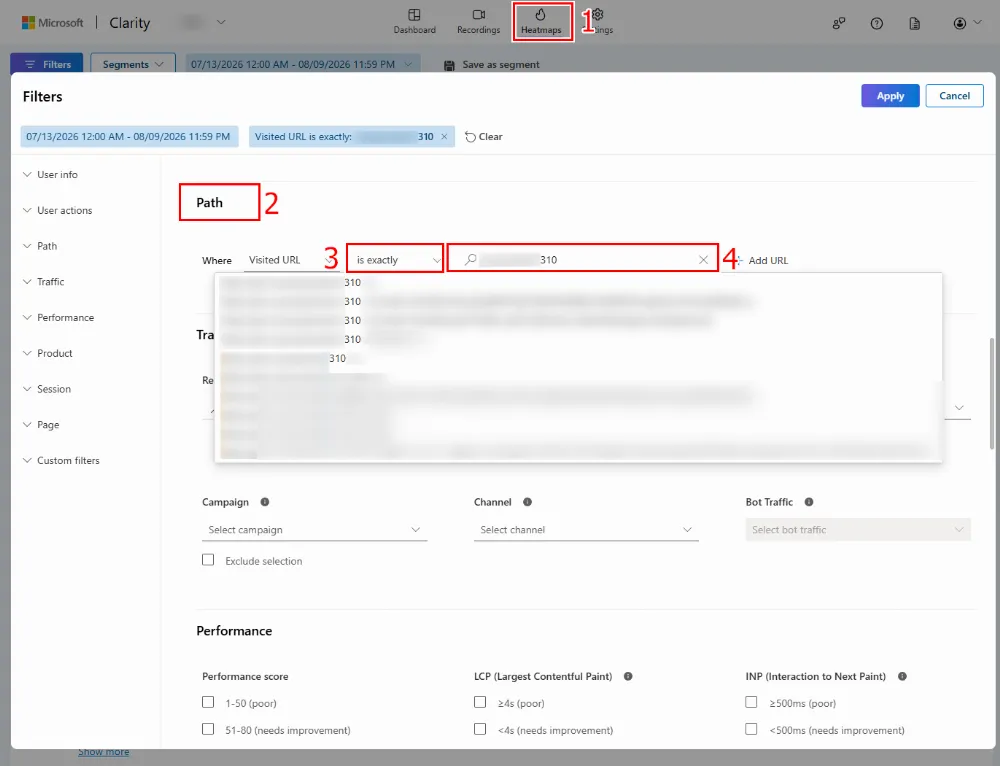Screen dimensions: 1000x766
Task: Open the Dashboard view
Action: (x=414, y=21)
